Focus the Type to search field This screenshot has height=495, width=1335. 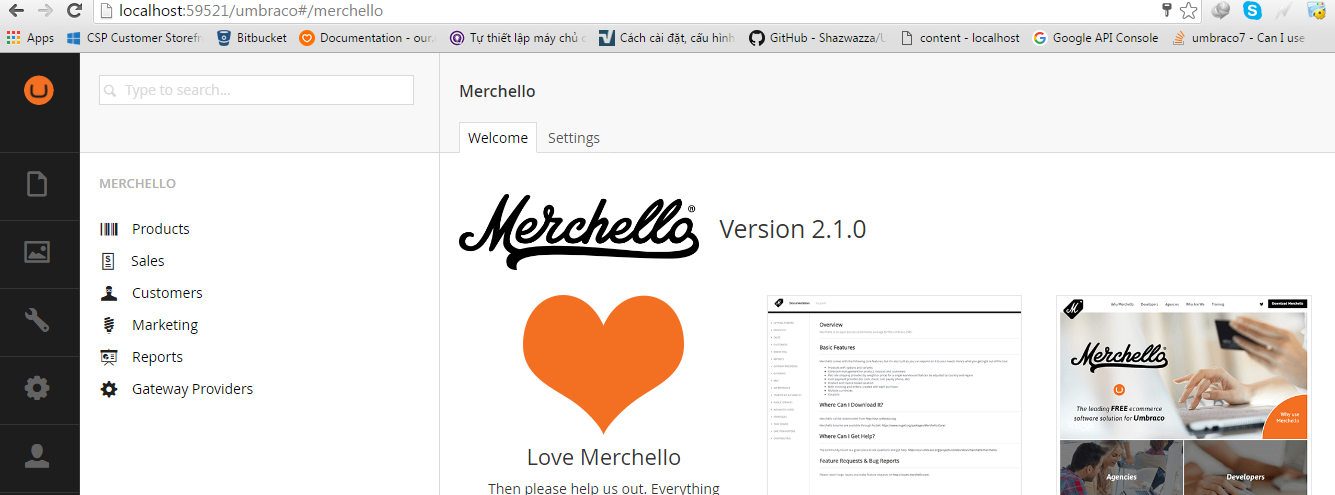[256, 90]
